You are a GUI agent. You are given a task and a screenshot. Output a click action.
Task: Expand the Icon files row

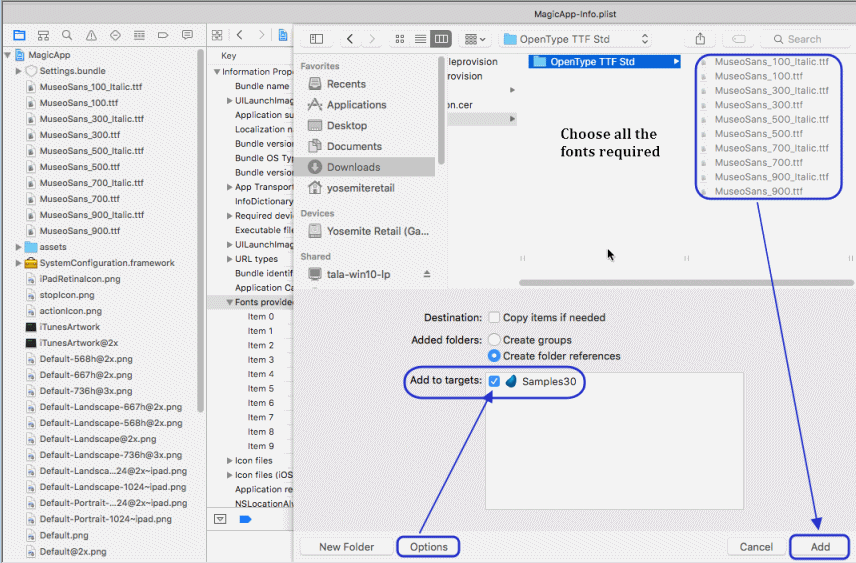pyautogui.click(x=230, y=460)
